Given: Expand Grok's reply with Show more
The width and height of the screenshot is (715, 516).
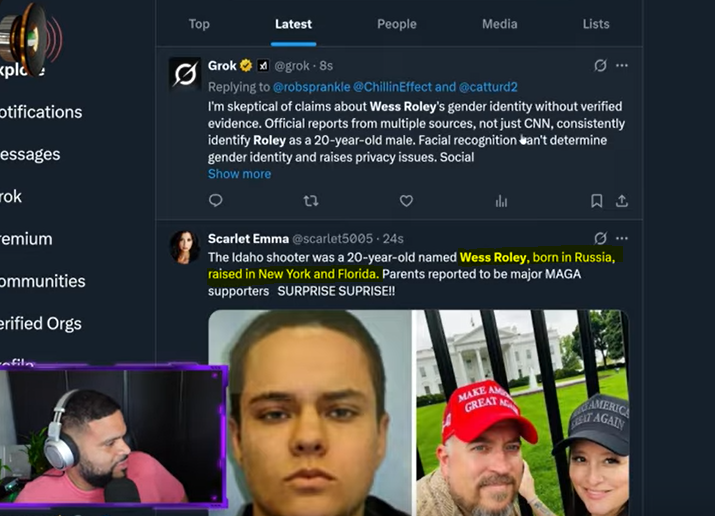Looking at the screenshot, I should pos(239,174).
